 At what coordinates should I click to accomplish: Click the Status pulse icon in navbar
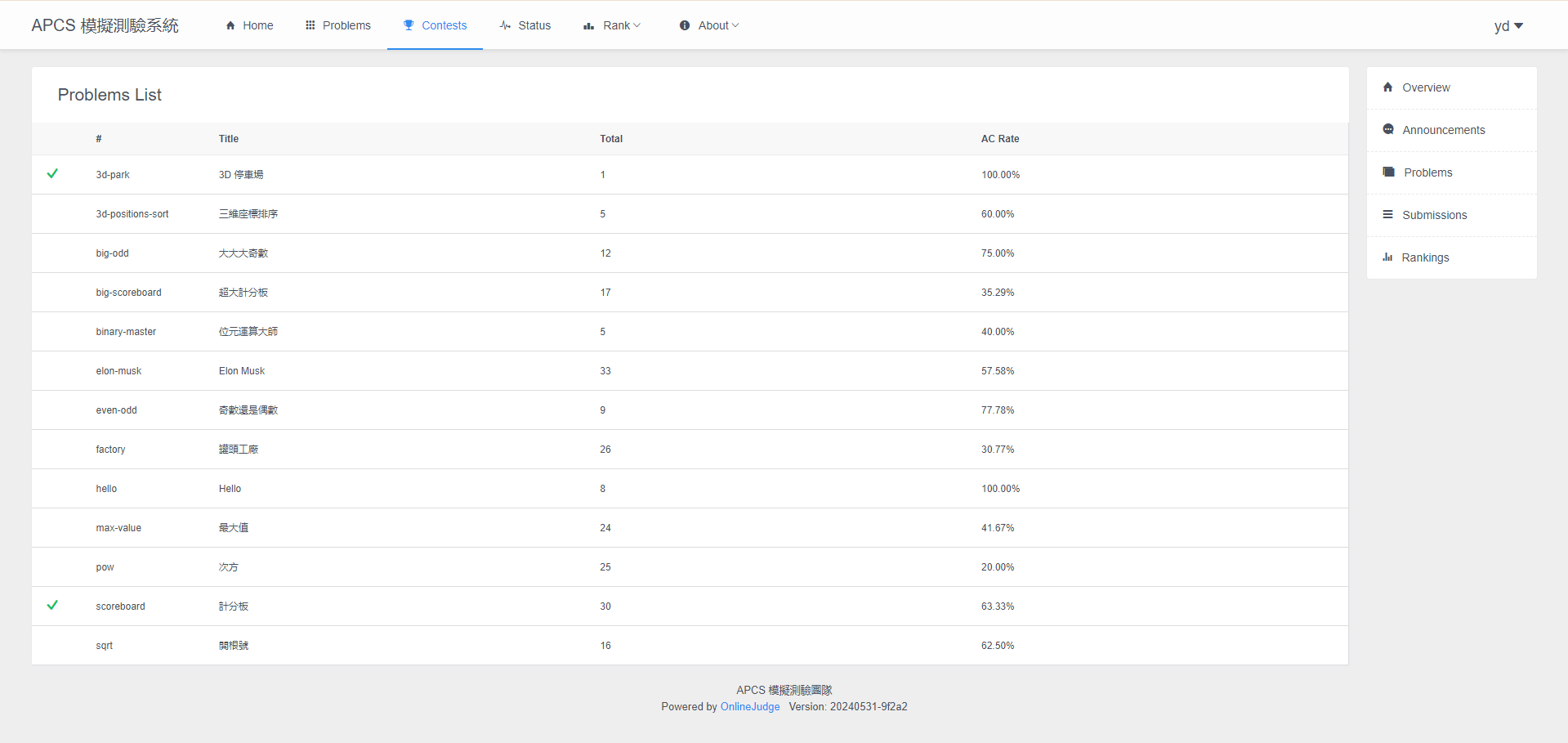505,25
